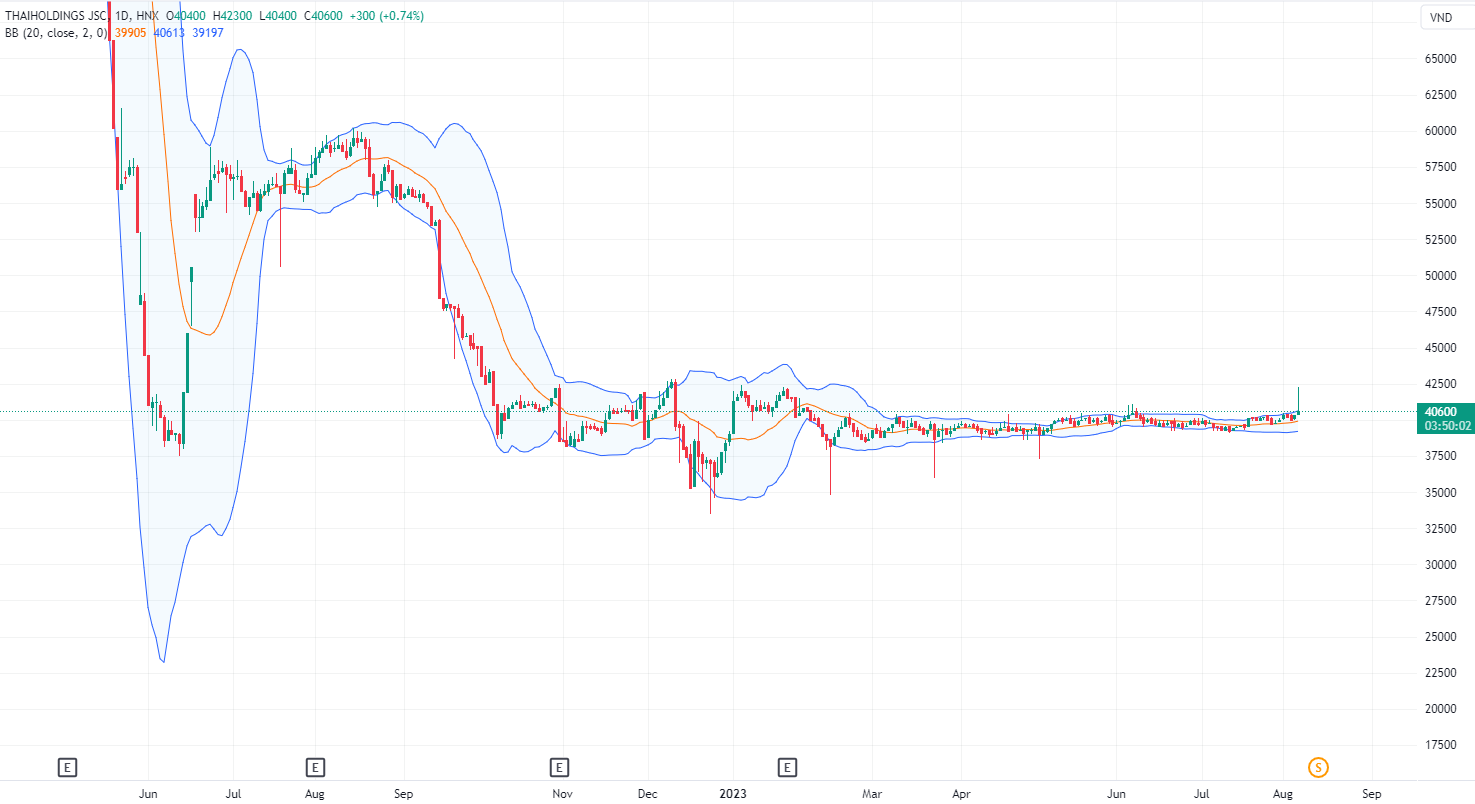The image size is (1475, 804).
Task: Click the L40400 low value
Action: [x=277, y=16]
